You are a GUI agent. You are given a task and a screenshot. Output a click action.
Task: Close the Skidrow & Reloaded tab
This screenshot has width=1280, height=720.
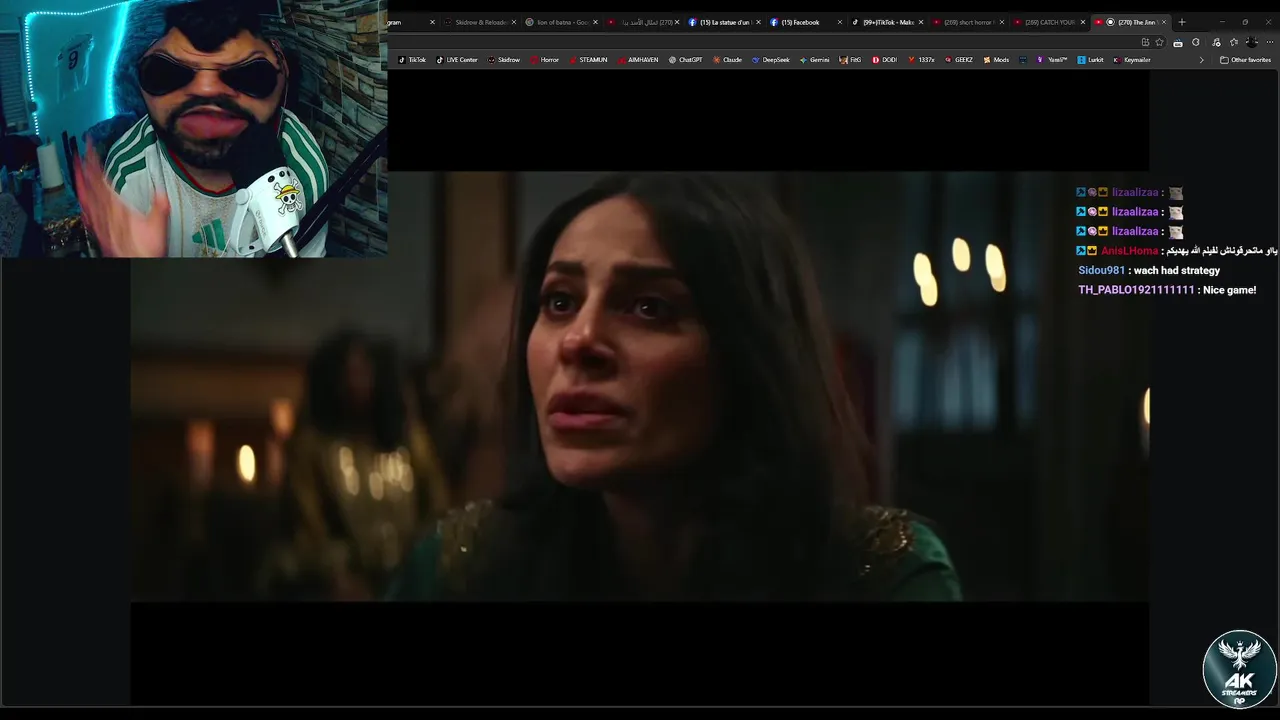click(x=514, y=22)
